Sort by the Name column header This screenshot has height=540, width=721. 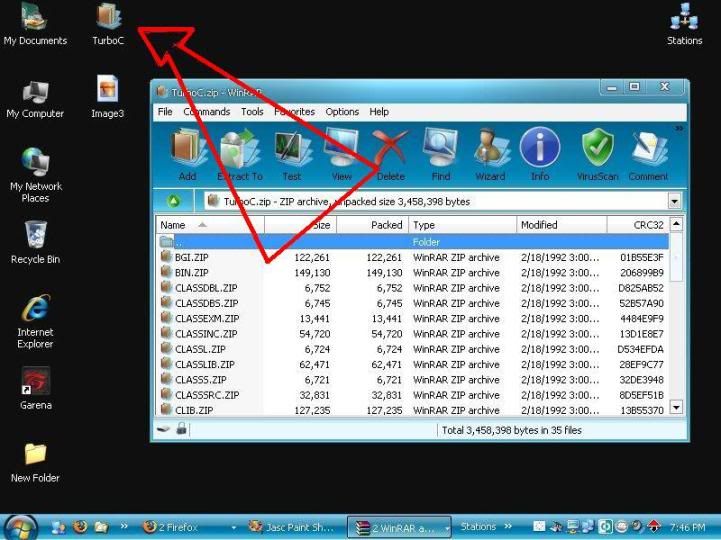(x=210, y=225)
